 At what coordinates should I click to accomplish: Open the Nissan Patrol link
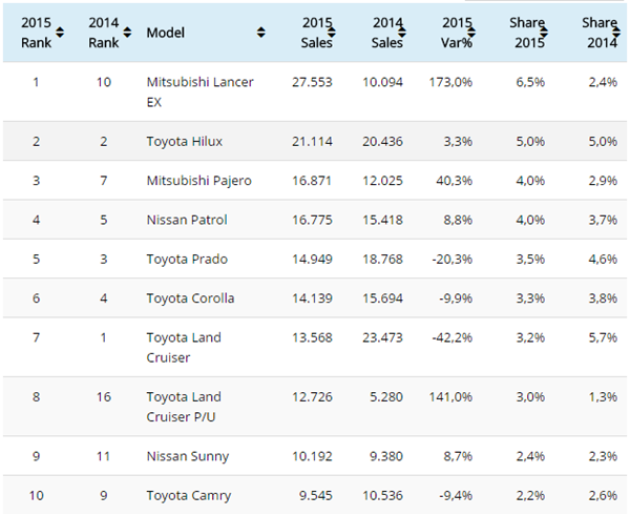coord(187,220)
